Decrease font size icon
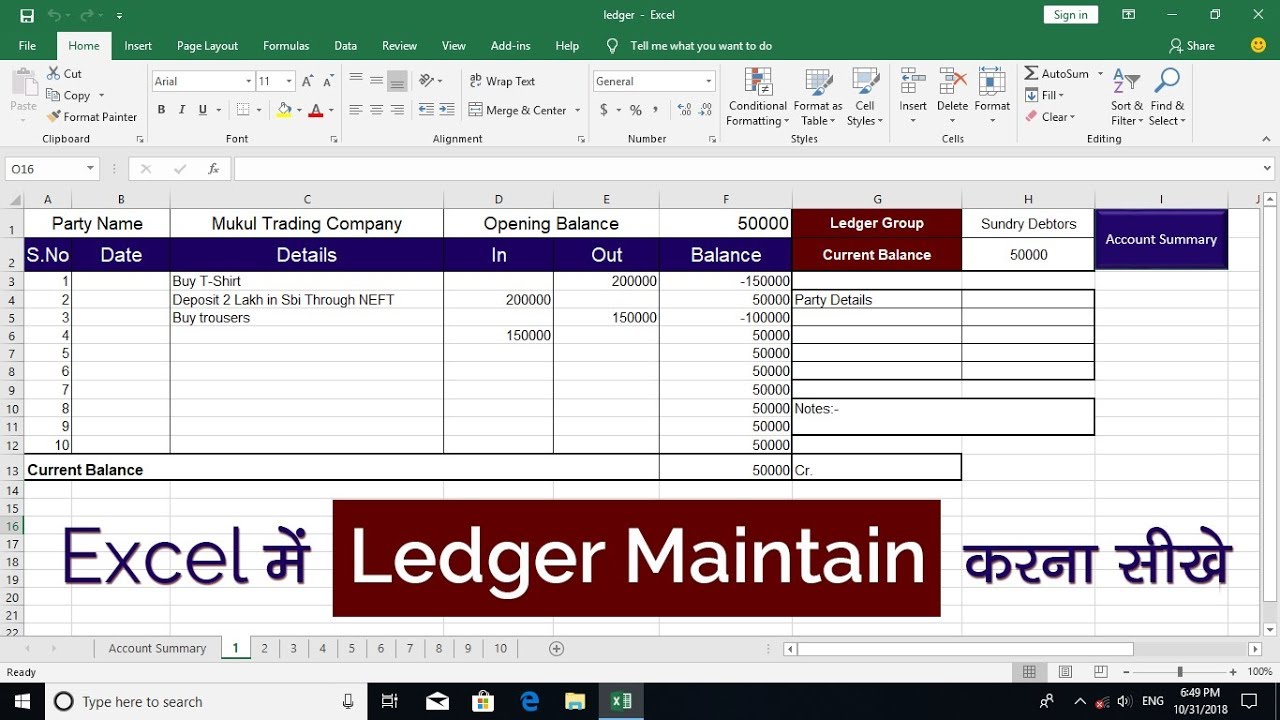 (x=329, y=81)
